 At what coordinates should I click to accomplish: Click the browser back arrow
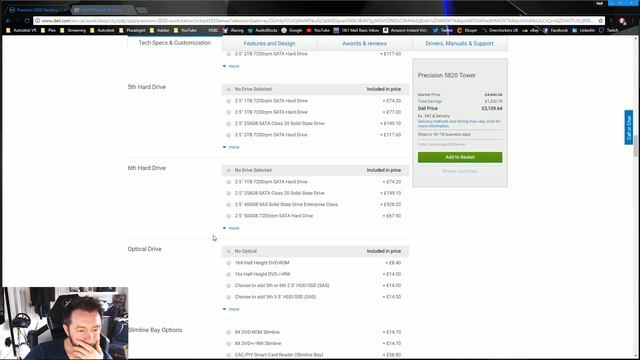(x=9, y=20)
